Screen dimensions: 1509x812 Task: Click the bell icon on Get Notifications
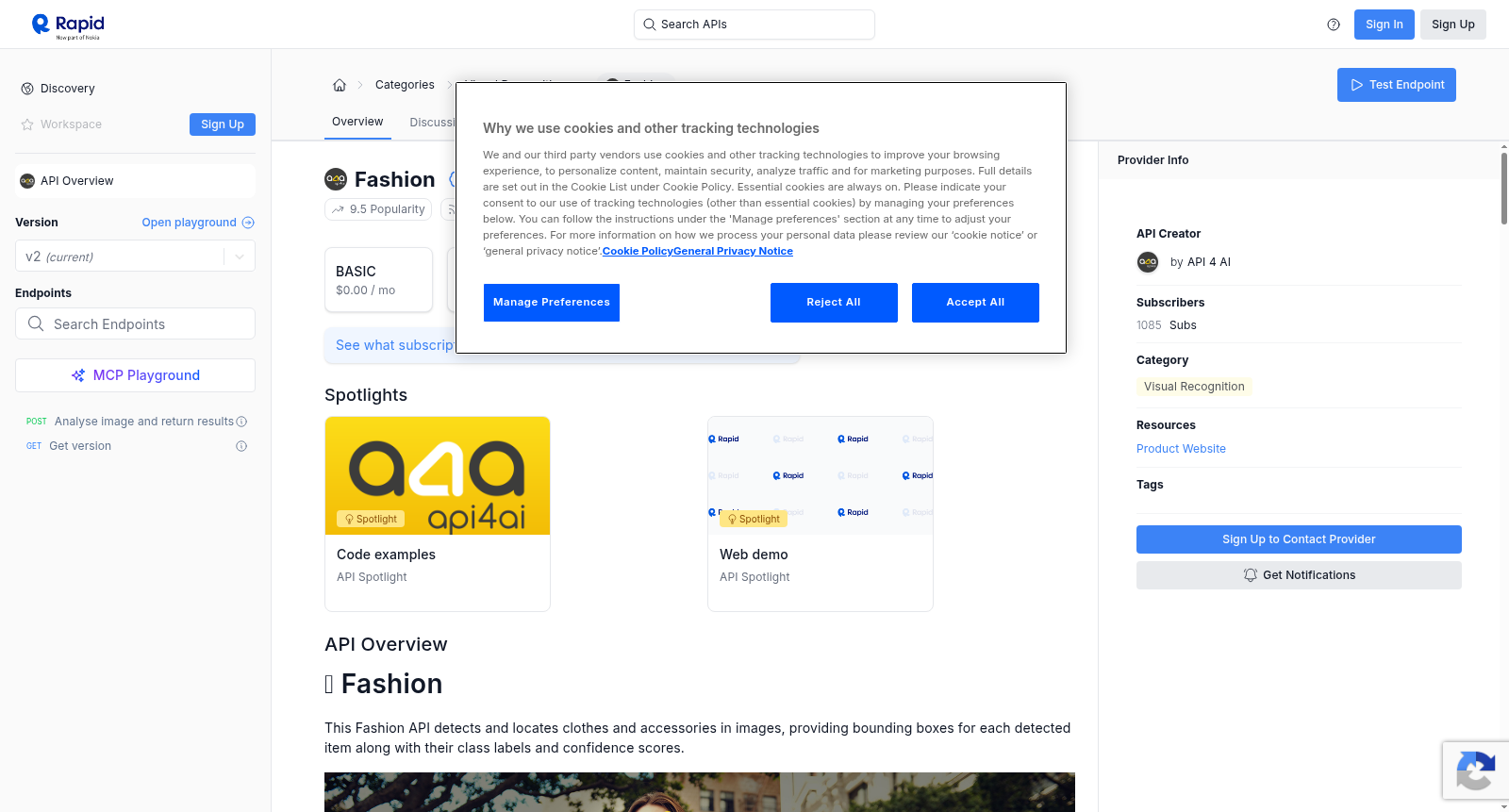coord(1251,575)
